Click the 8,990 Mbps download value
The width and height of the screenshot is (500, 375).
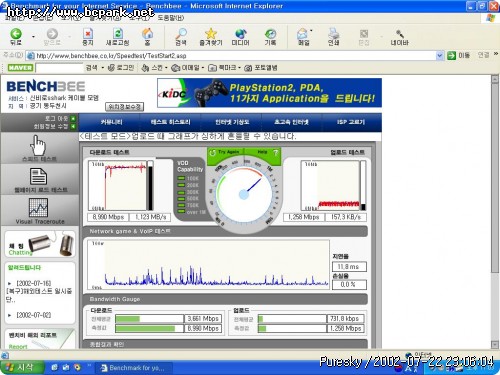[x=108, y=217]
